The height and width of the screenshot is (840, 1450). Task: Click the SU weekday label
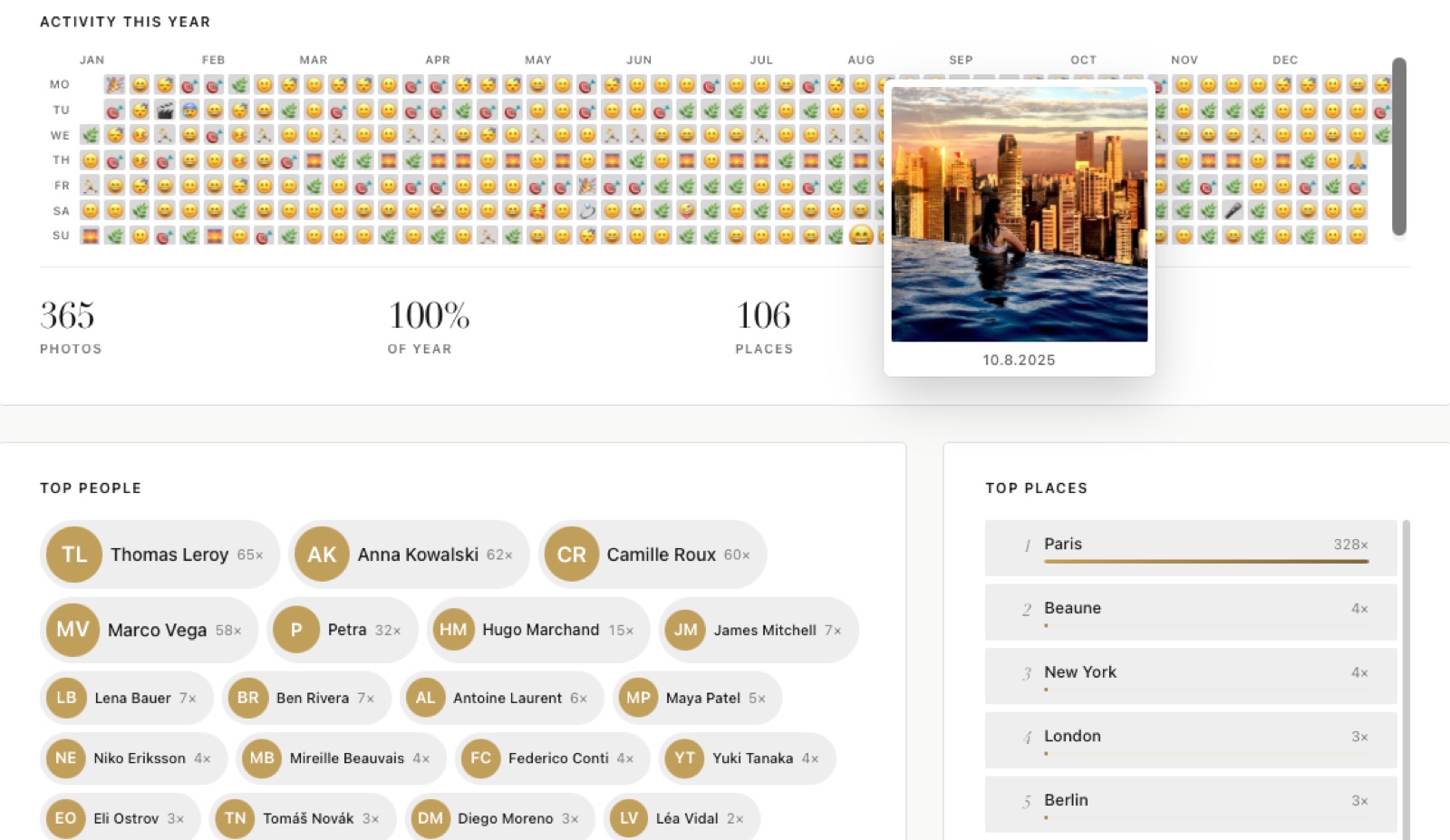[x=61, y=236]
